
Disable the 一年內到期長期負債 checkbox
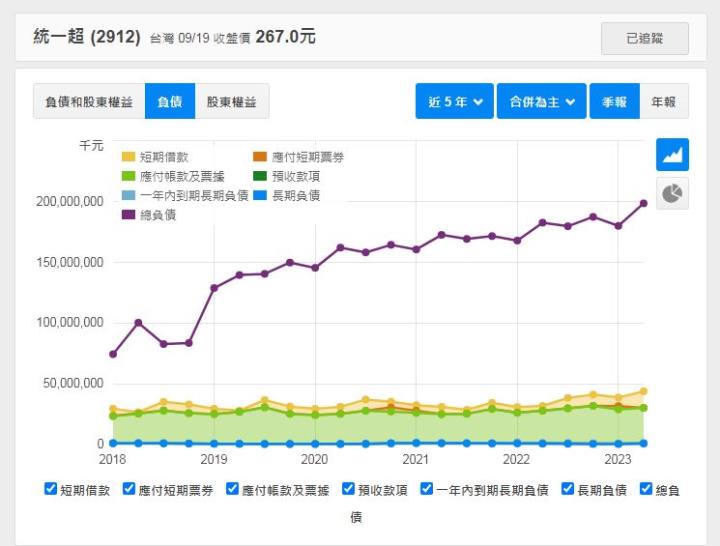point(427,489)
